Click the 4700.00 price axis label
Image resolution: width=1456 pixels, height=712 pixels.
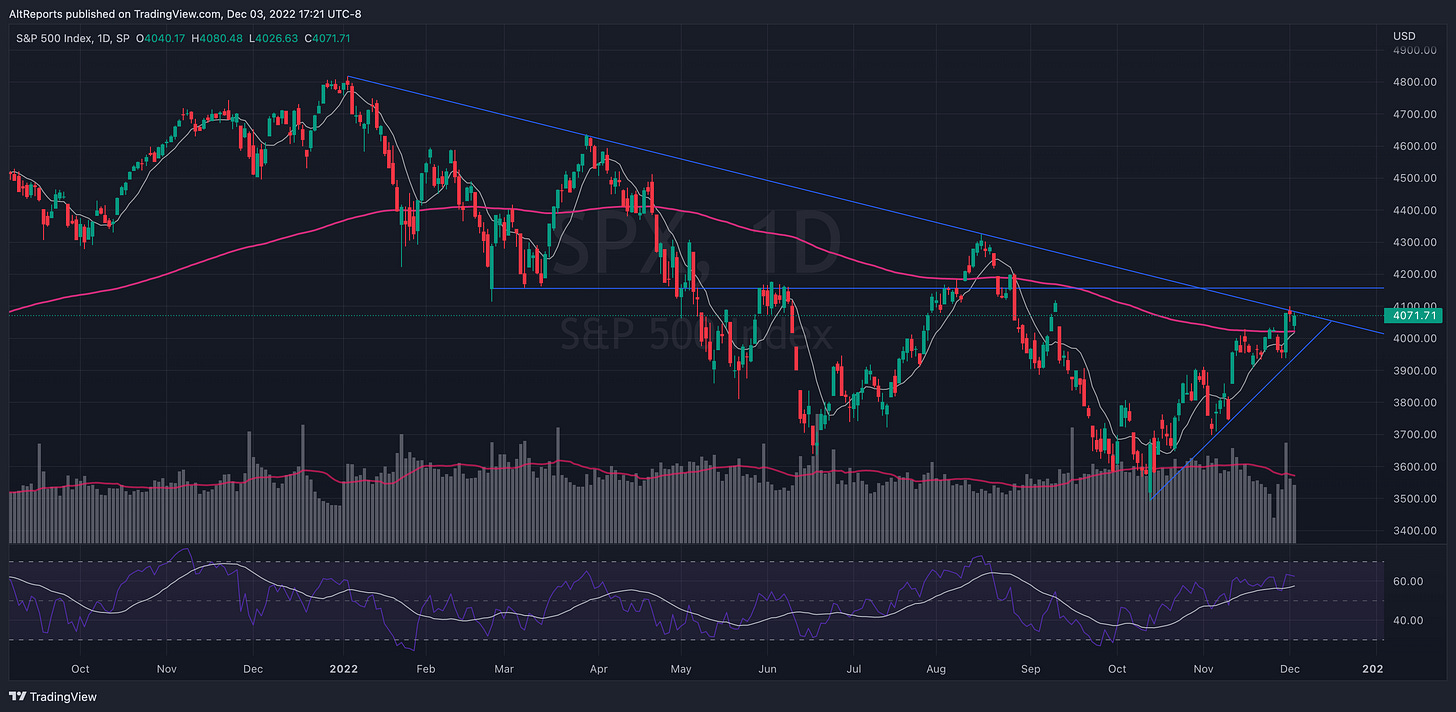click(1415, 114)
